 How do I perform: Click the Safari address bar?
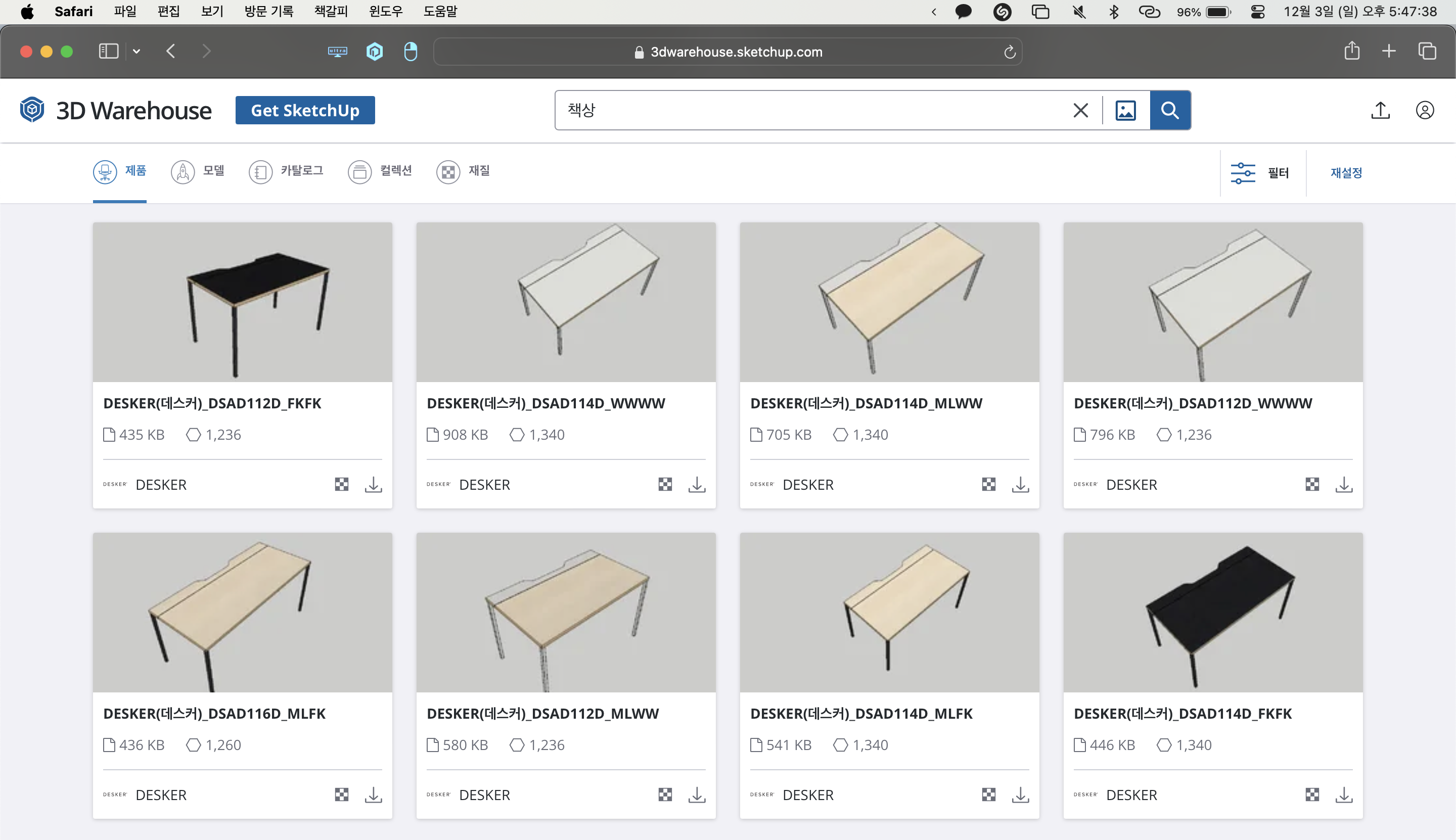727,52
